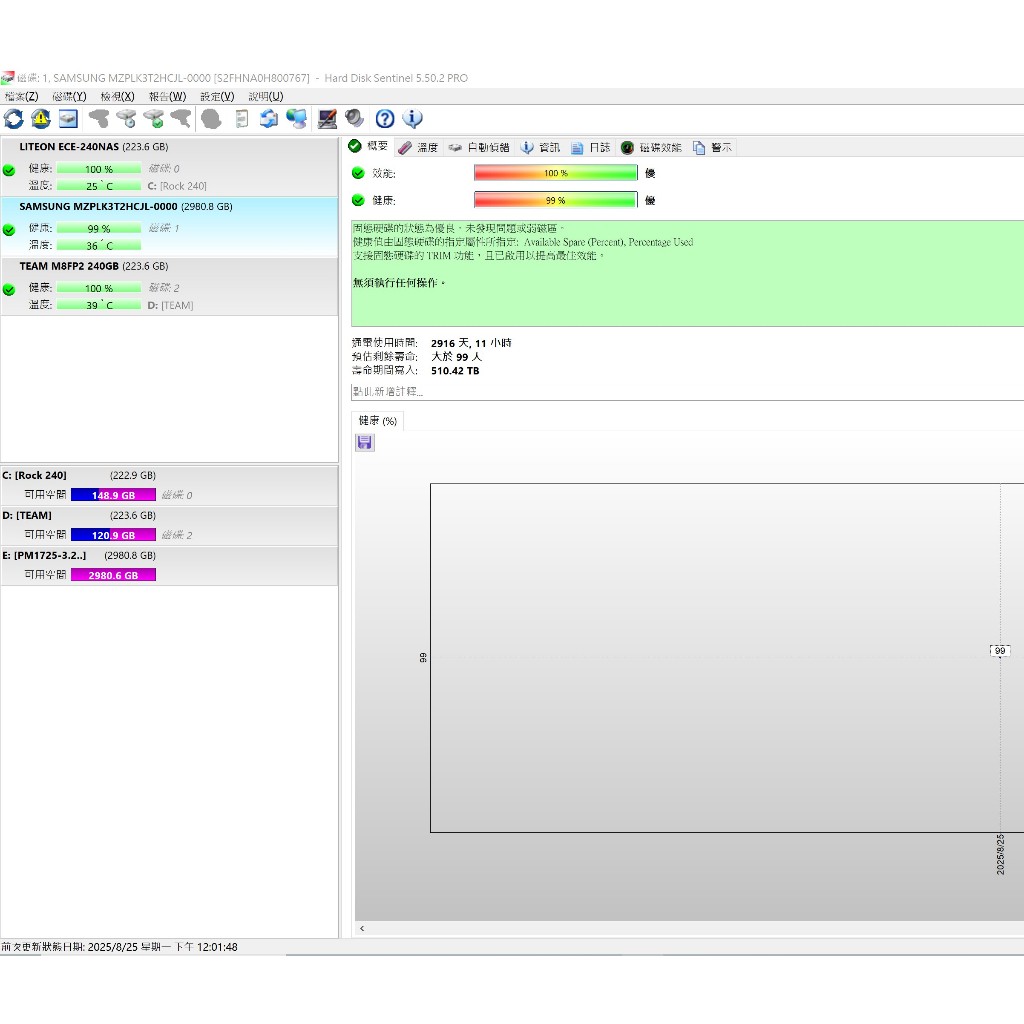Viewport: 1024px width, 1024px height.
Task: Click the blue info (i) toolbar icon
Action: (412, 119)
